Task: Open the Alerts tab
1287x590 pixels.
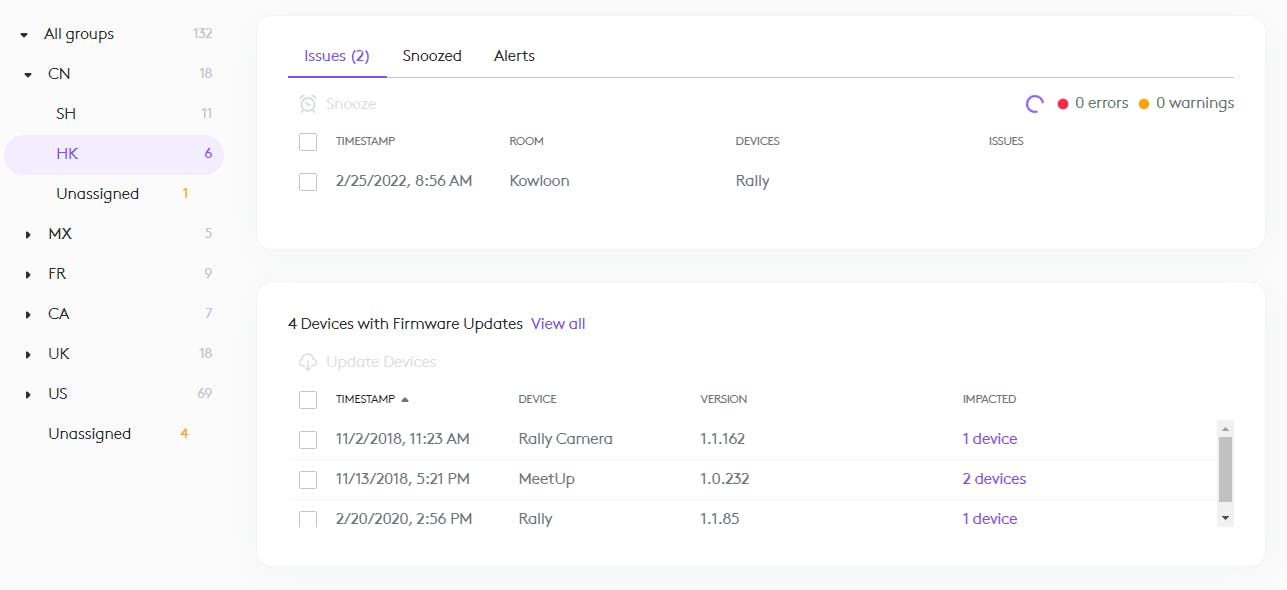Action: (514, 56)
